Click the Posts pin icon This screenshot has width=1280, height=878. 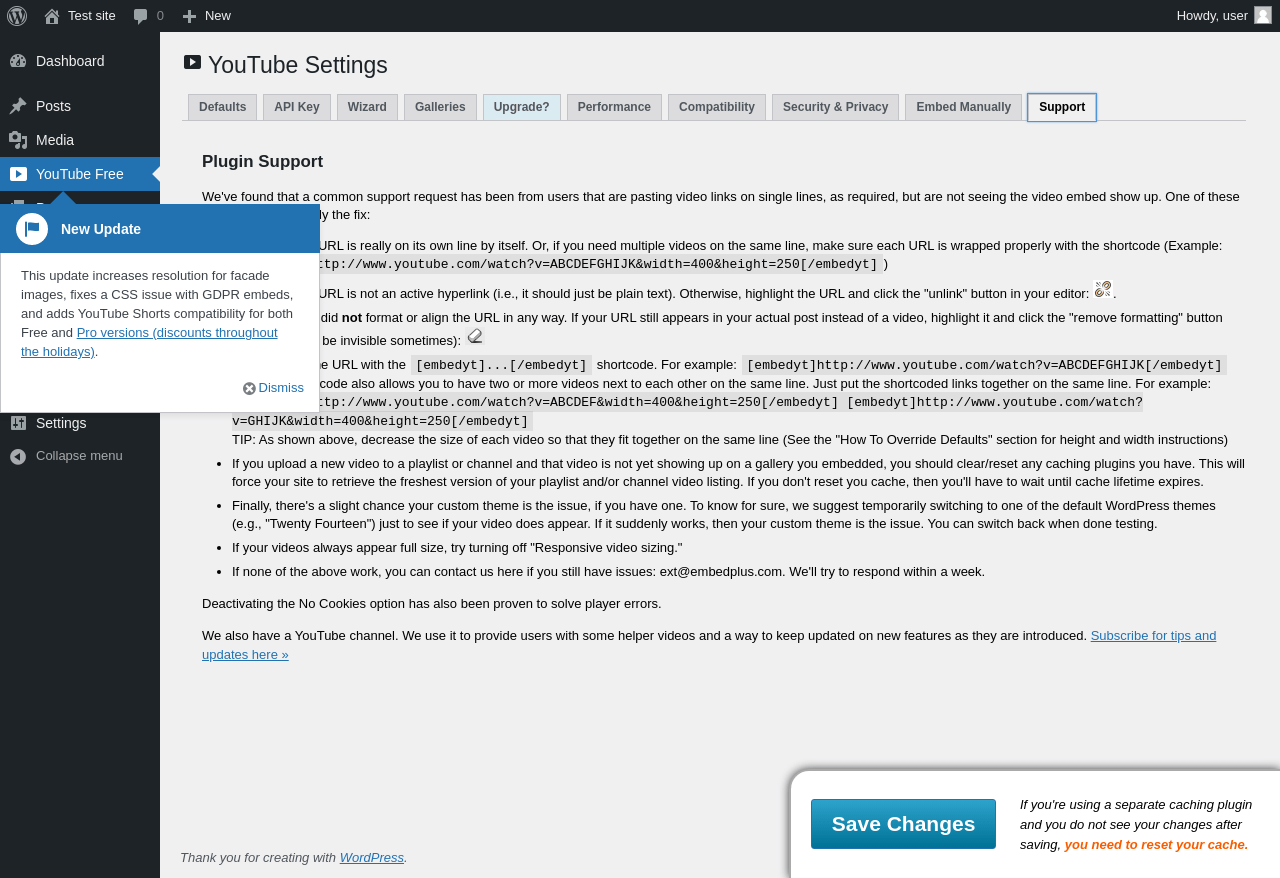coord(18,106)
